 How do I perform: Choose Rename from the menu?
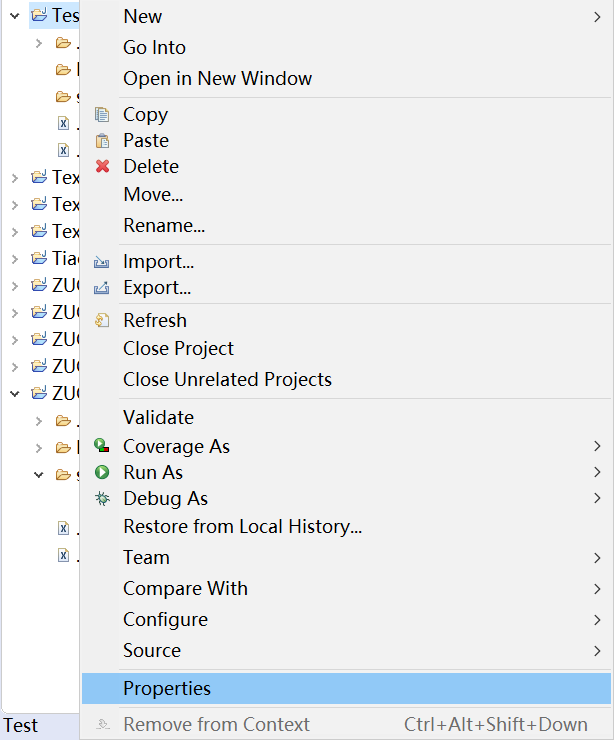click(164, 226)
